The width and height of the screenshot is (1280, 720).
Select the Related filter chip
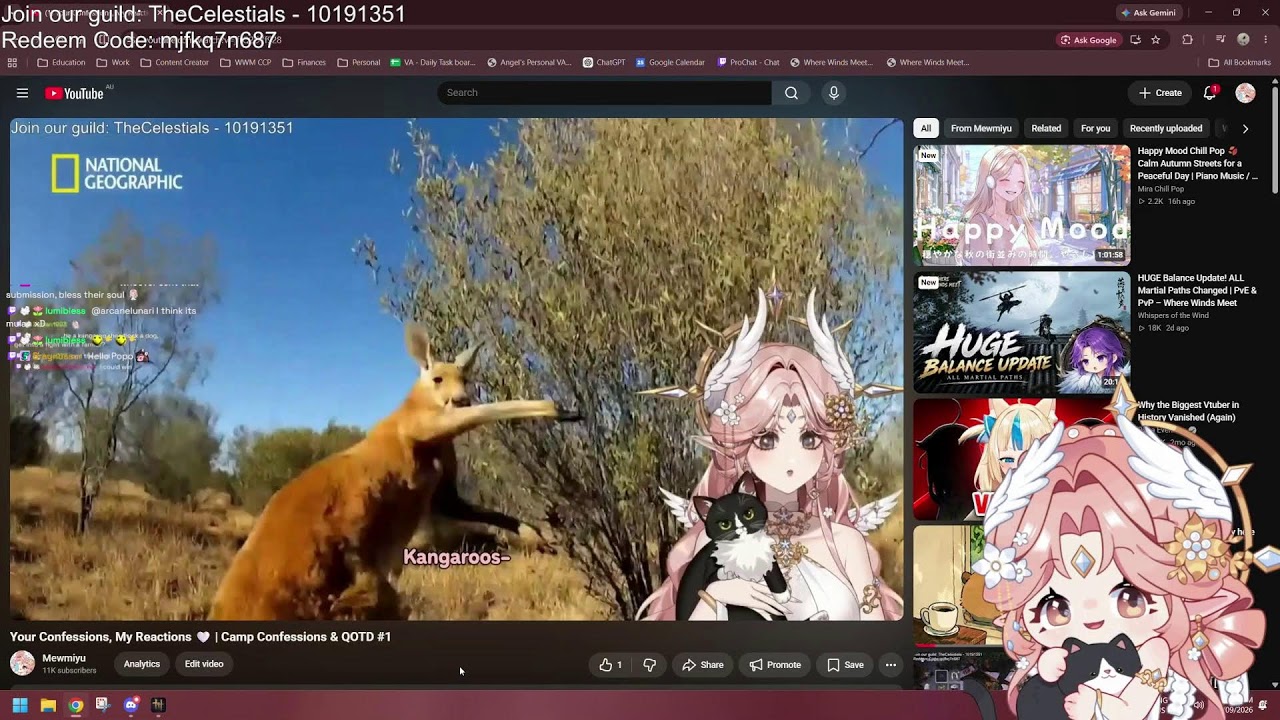[x=1046, y=128]
